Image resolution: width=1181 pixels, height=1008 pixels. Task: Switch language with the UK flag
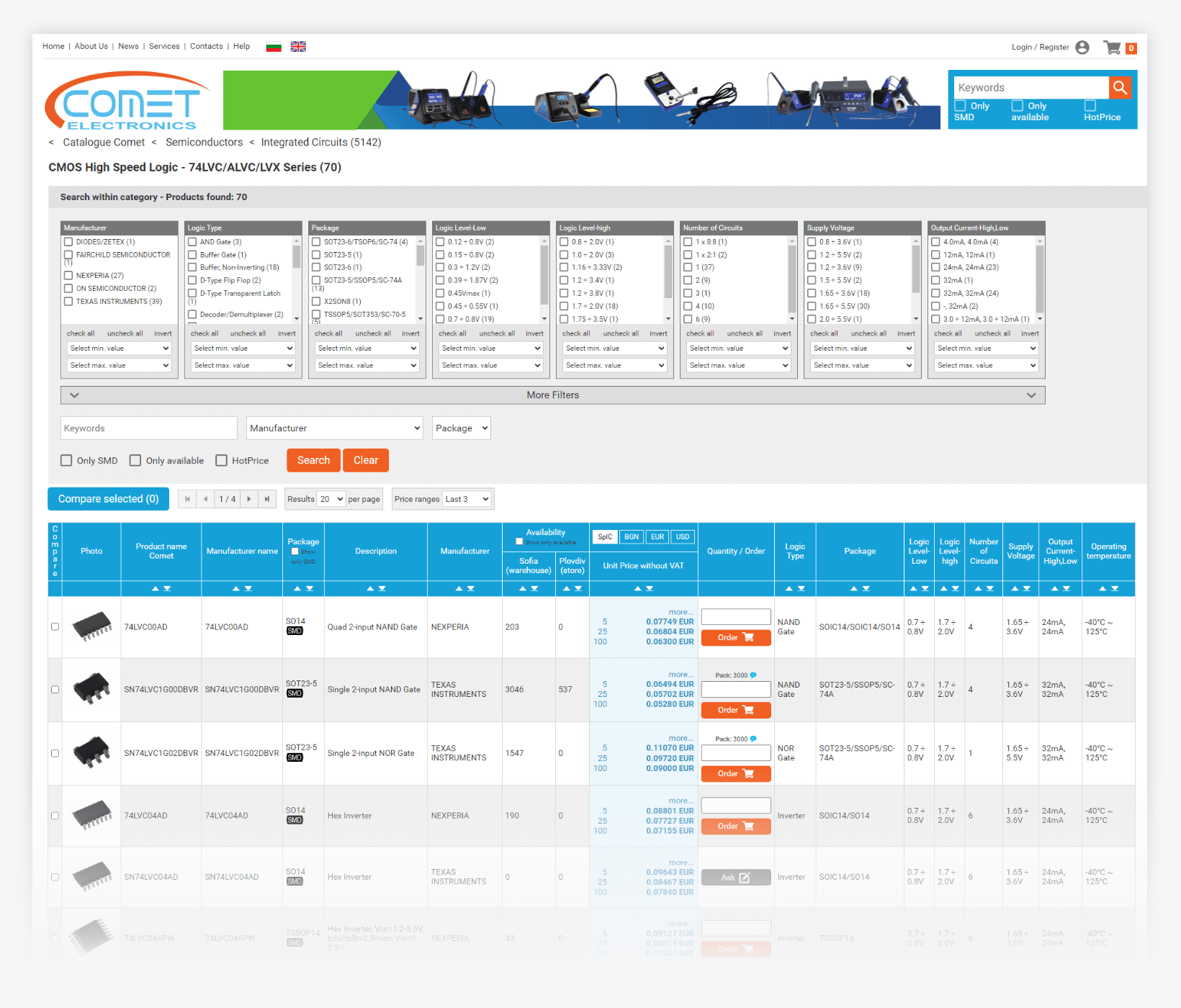pos(298,47)
